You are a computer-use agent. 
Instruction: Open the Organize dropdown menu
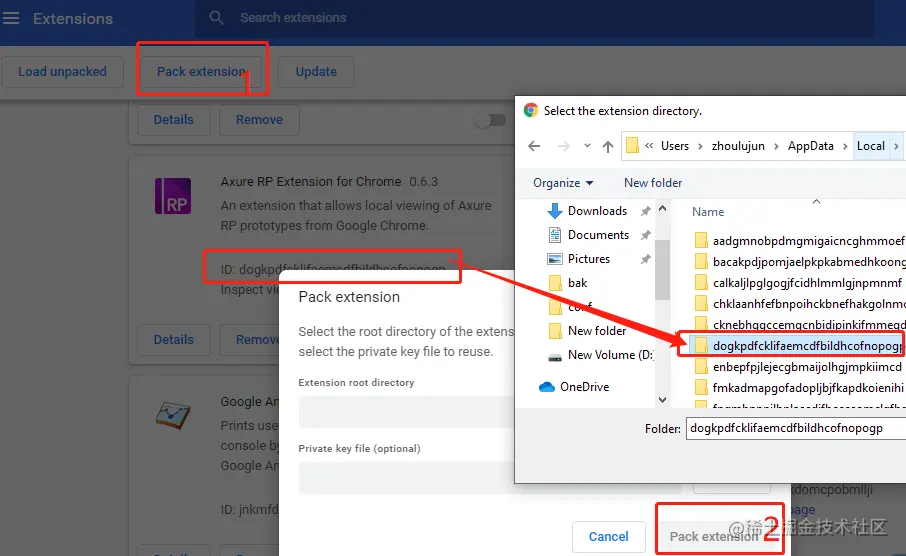[x=563, y=183]
